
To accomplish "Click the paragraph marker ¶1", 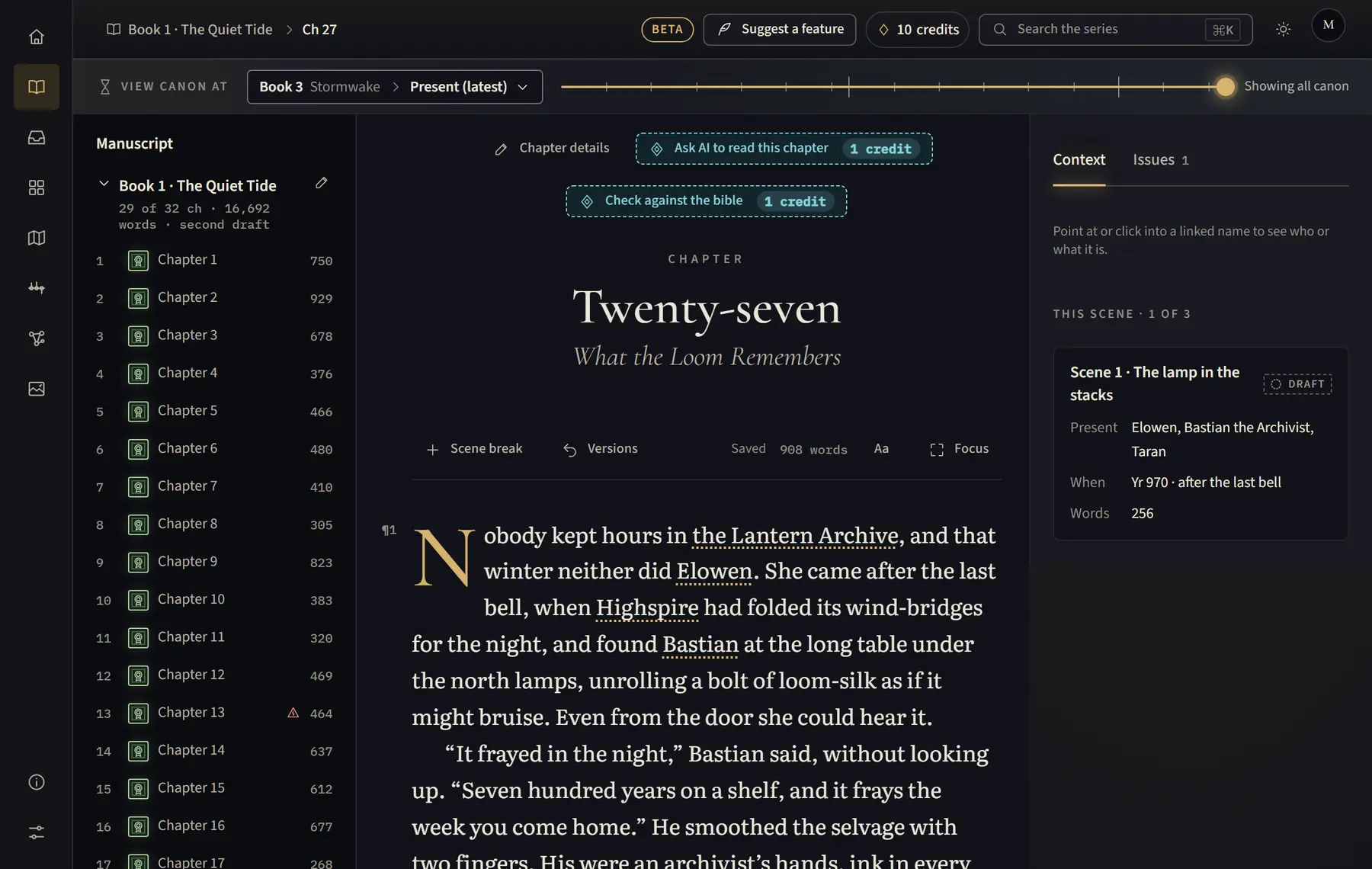I will tap(389, 530).
